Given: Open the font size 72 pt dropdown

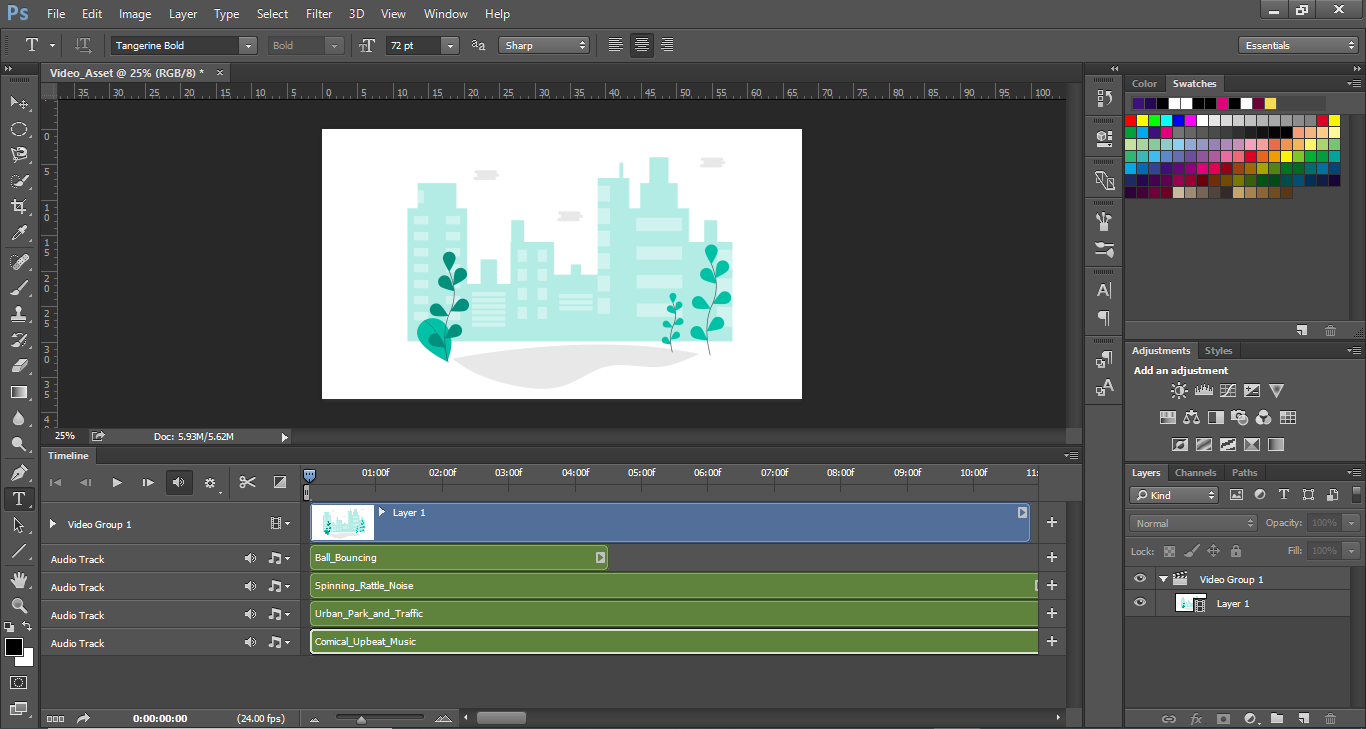Looking at the screenshot, I should click(x=449, y=45).
